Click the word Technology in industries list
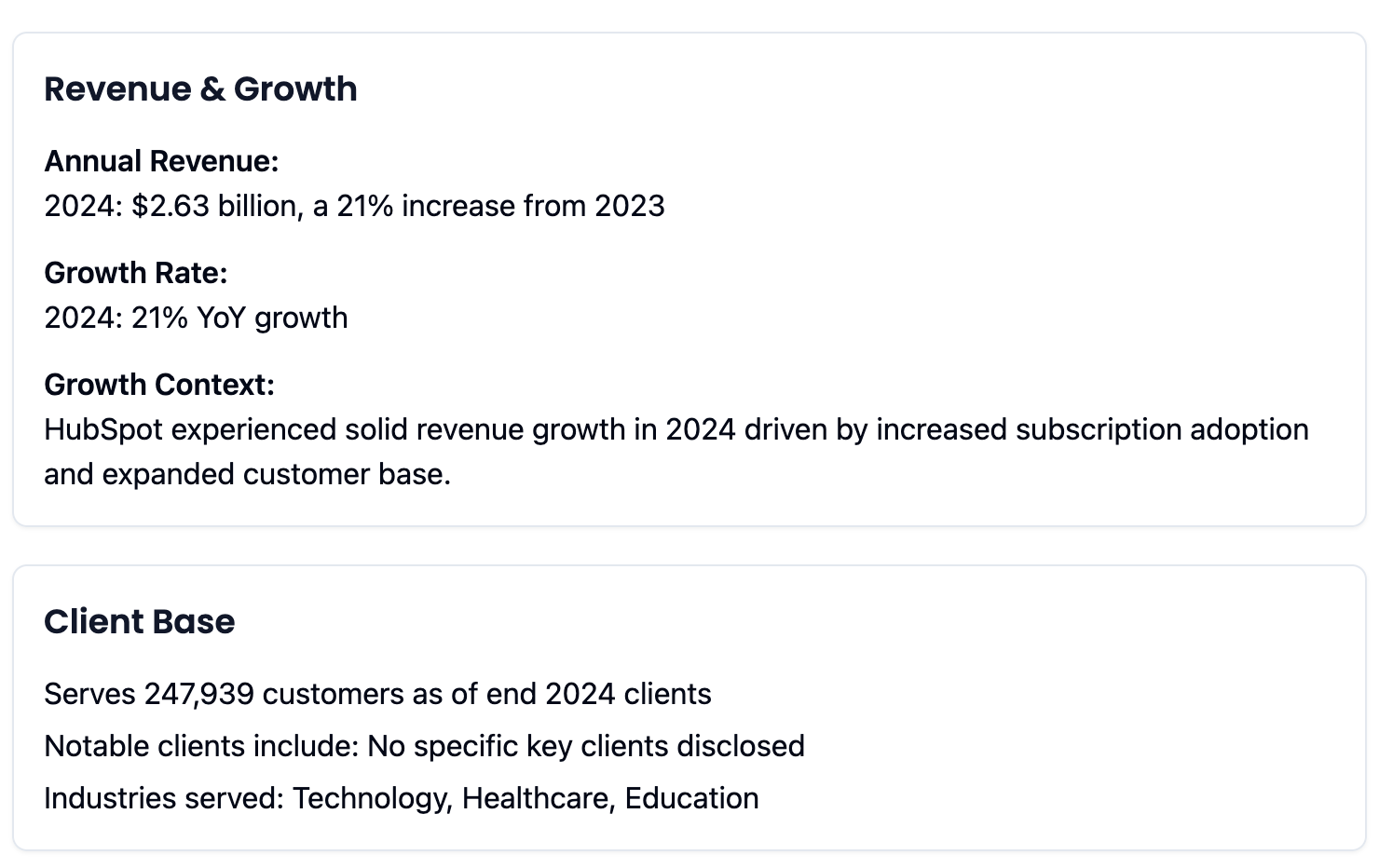The width and height of the screenshot is (1379, 868). click(373, 798)
